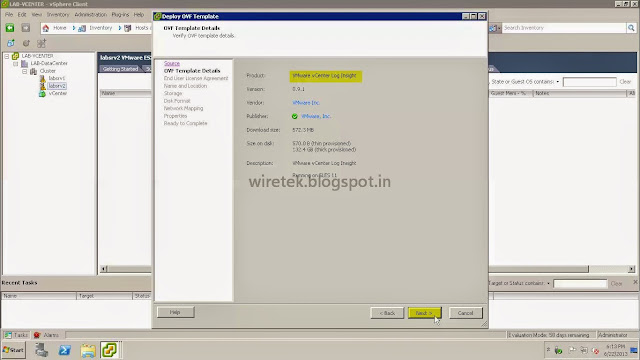
Task: Click the VMware Inc. vendor link
Action: point(306,103)
